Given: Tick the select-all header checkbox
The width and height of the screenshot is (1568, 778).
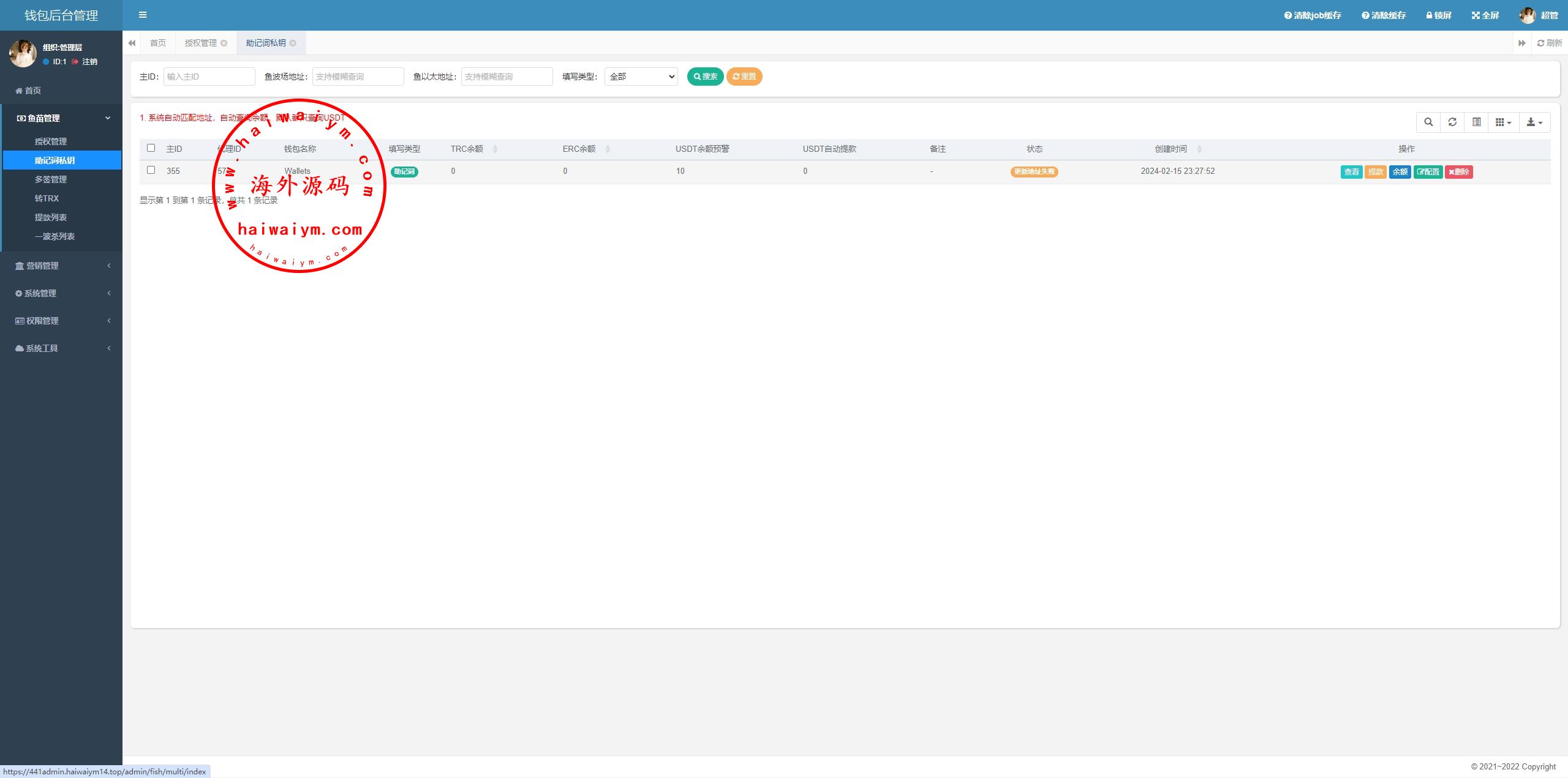Looking at the screenshot, I should 151,148.
